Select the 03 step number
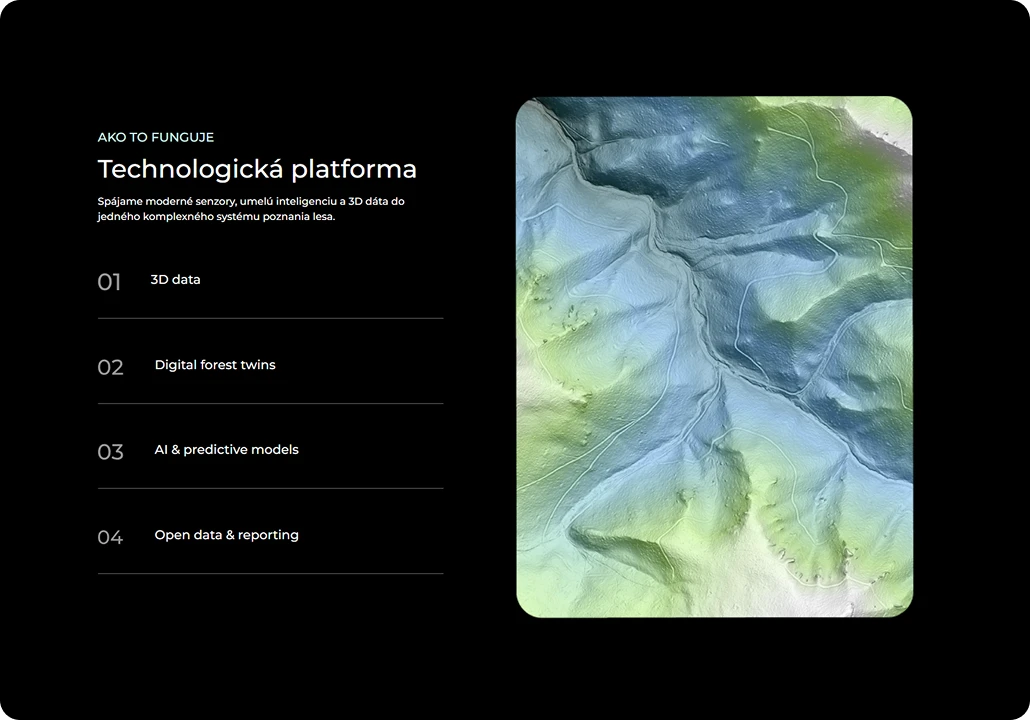 coord(110,452)
